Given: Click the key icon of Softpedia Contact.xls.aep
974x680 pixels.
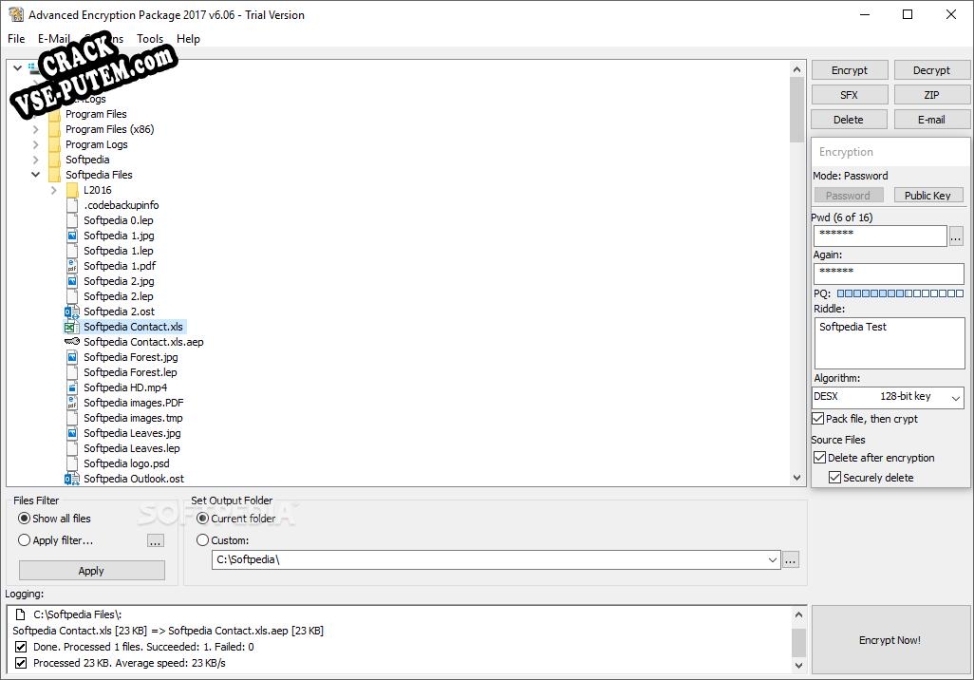Looking at the screenshot, I should coord(72,342).
